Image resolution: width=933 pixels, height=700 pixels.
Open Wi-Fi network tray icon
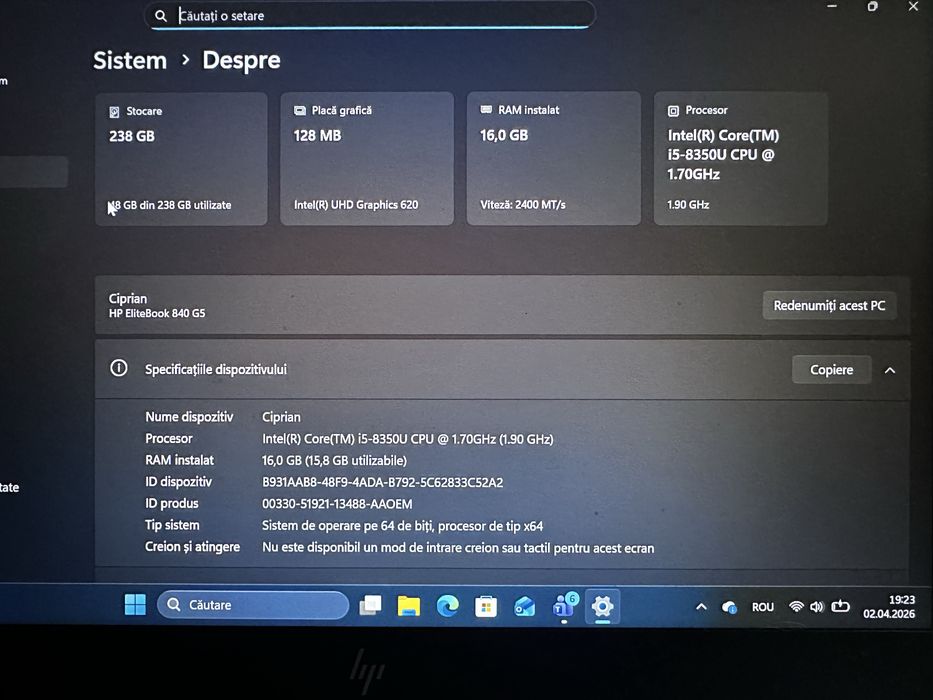pos(796,607)
